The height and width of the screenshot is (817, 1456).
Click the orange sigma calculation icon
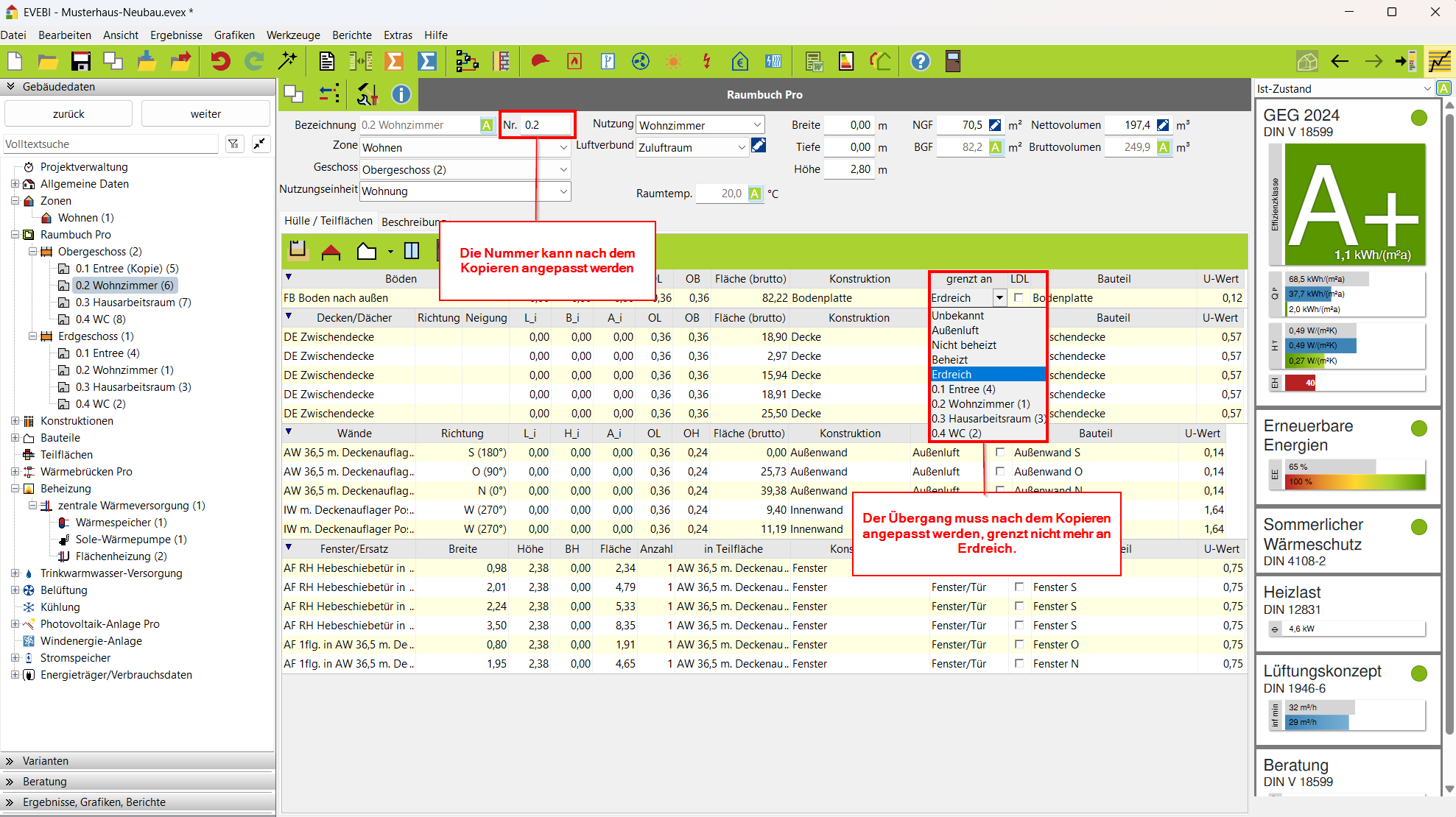coord(394,61)
